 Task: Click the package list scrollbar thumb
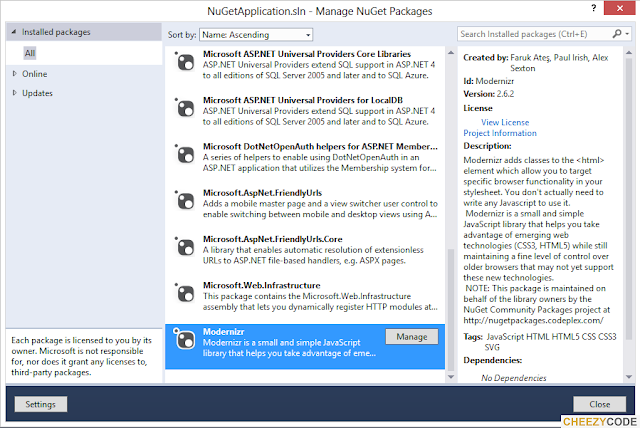[x=451, y=310]
